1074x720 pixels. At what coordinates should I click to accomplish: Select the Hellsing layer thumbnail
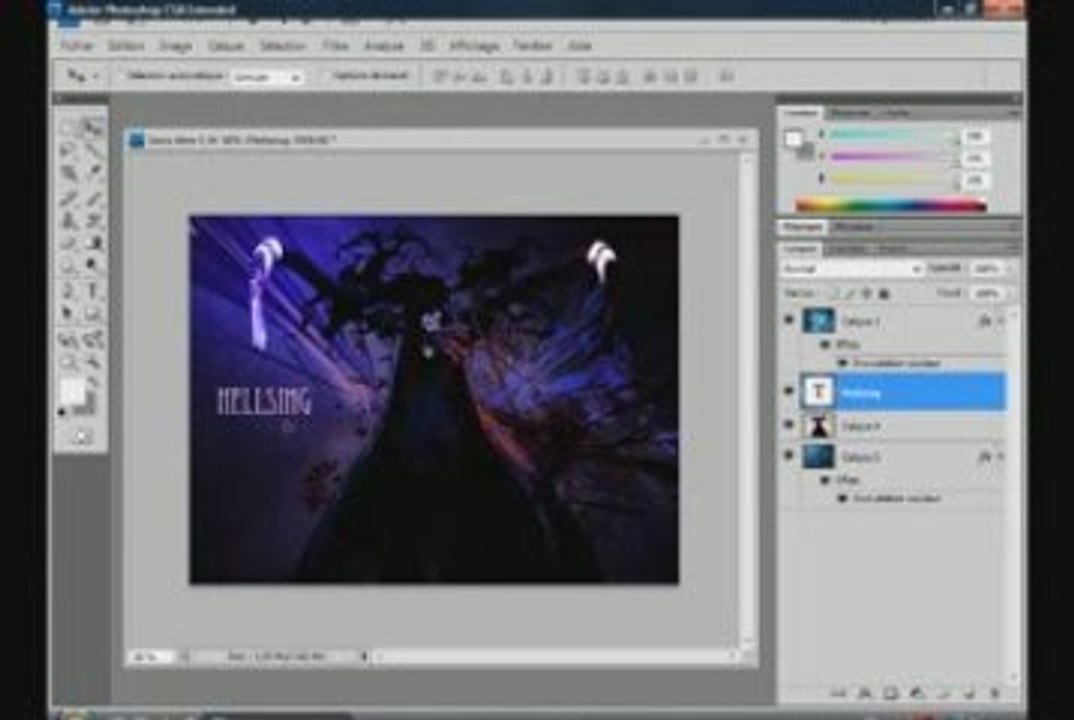818,392
